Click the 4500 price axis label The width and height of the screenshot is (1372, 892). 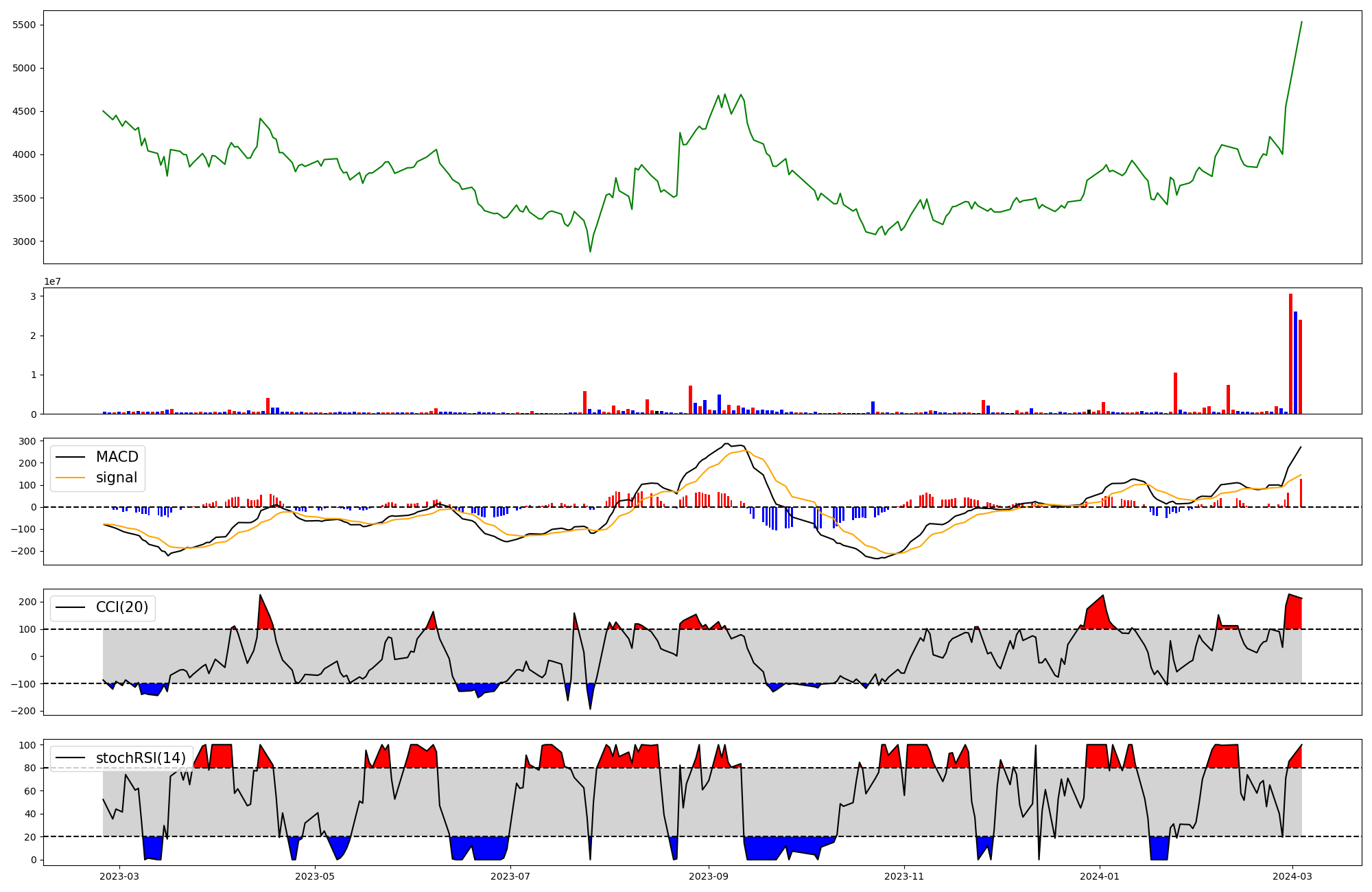[x=24, y=111]
